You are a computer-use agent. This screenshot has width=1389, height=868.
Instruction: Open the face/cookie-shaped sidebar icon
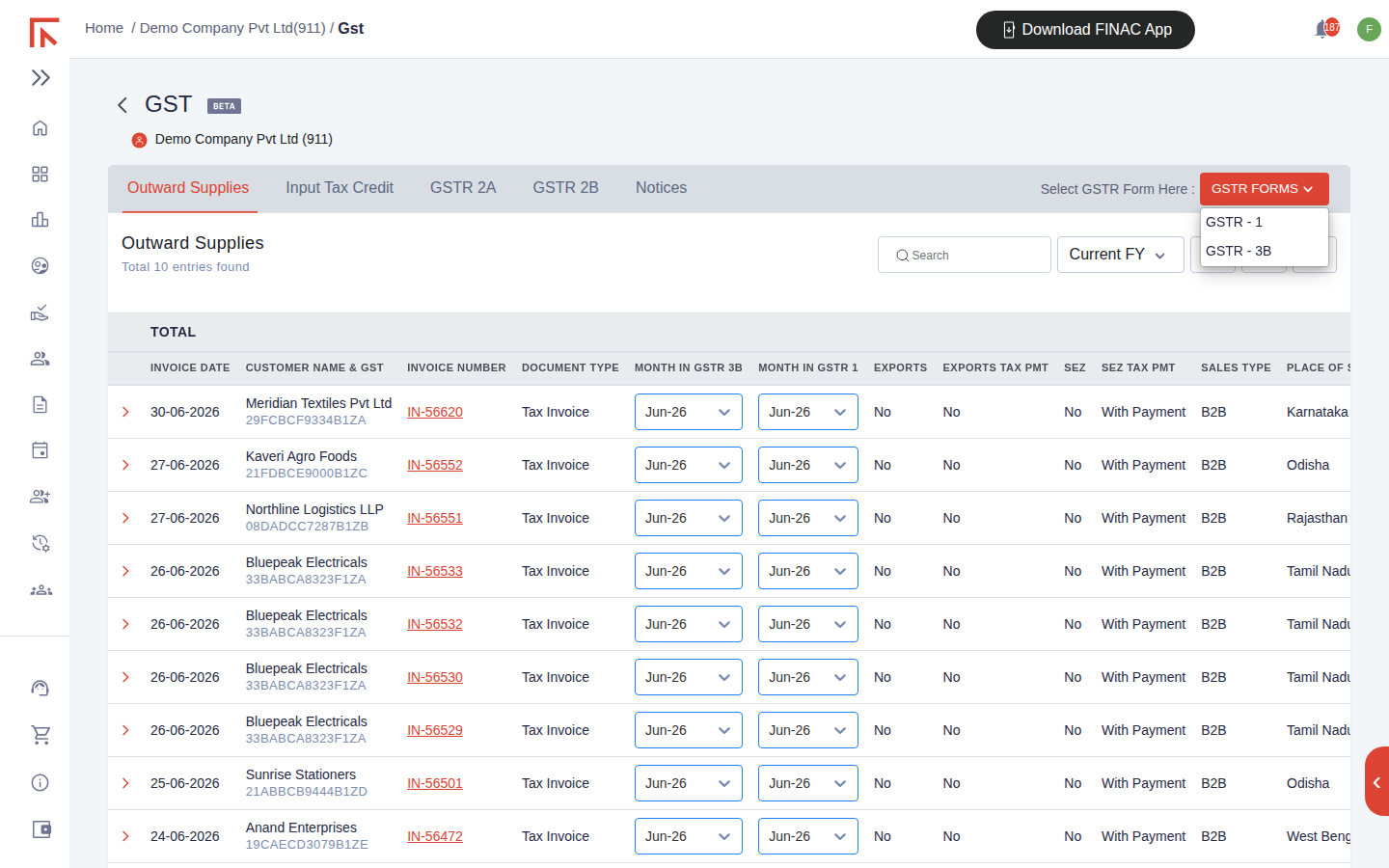tap(40, 266)
